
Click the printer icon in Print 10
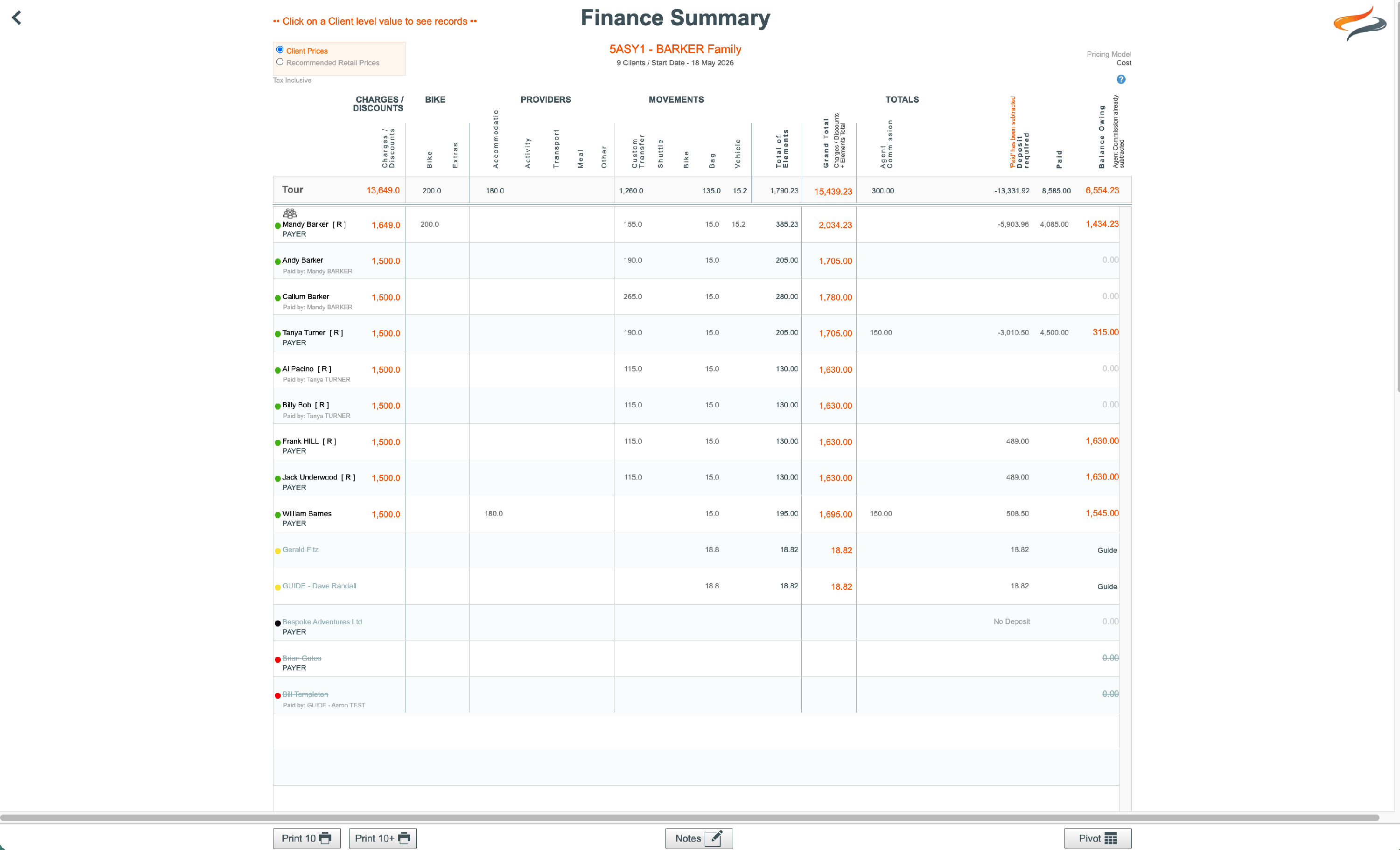point(325,838)
